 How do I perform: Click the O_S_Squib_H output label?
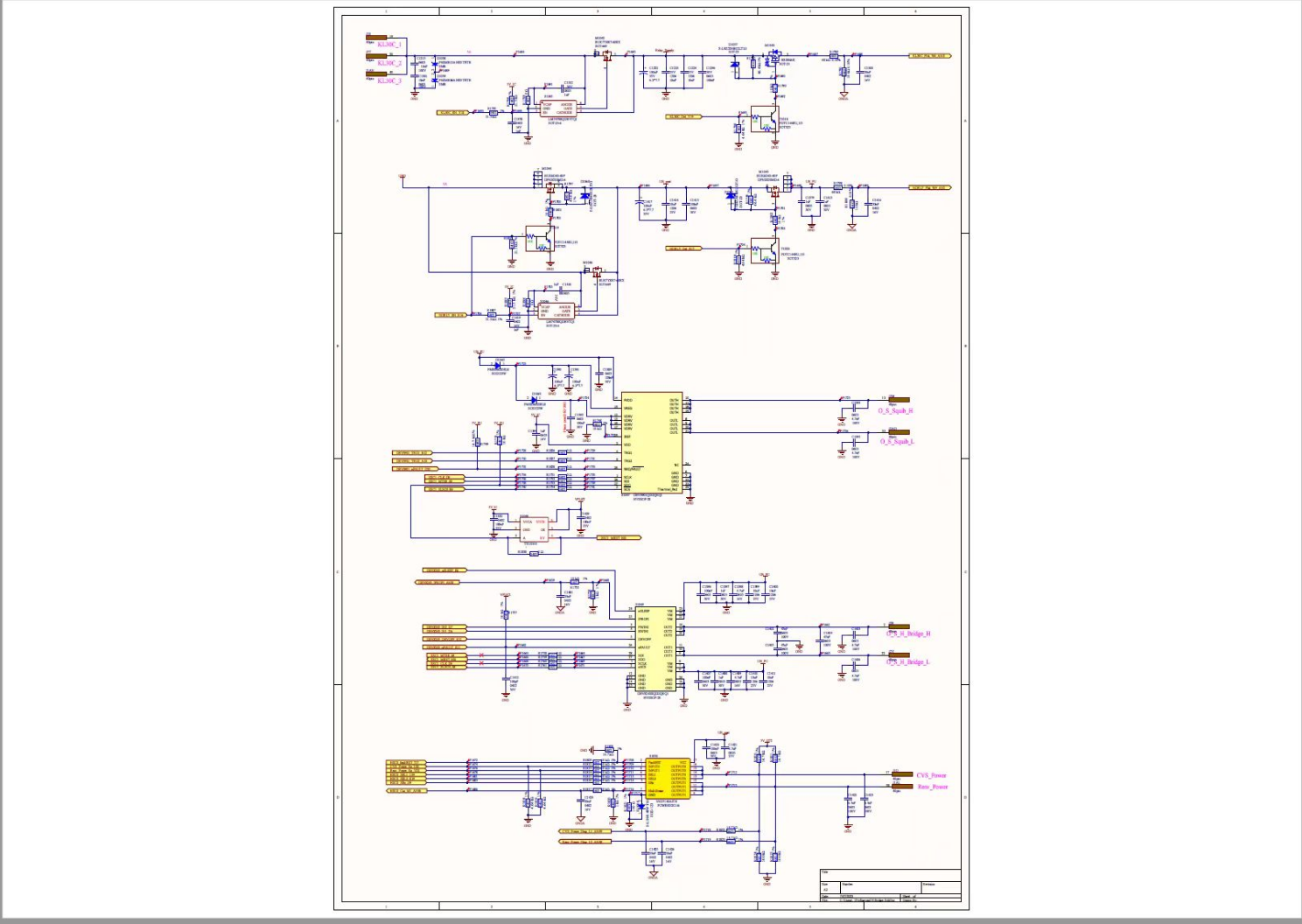896,410
